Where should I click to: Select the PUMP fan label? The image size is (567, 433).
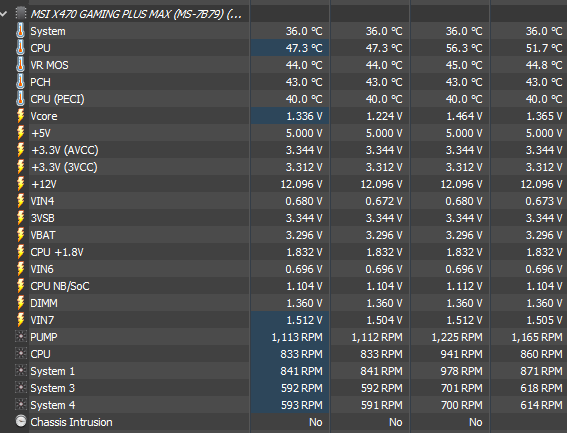tap(44, 337)
